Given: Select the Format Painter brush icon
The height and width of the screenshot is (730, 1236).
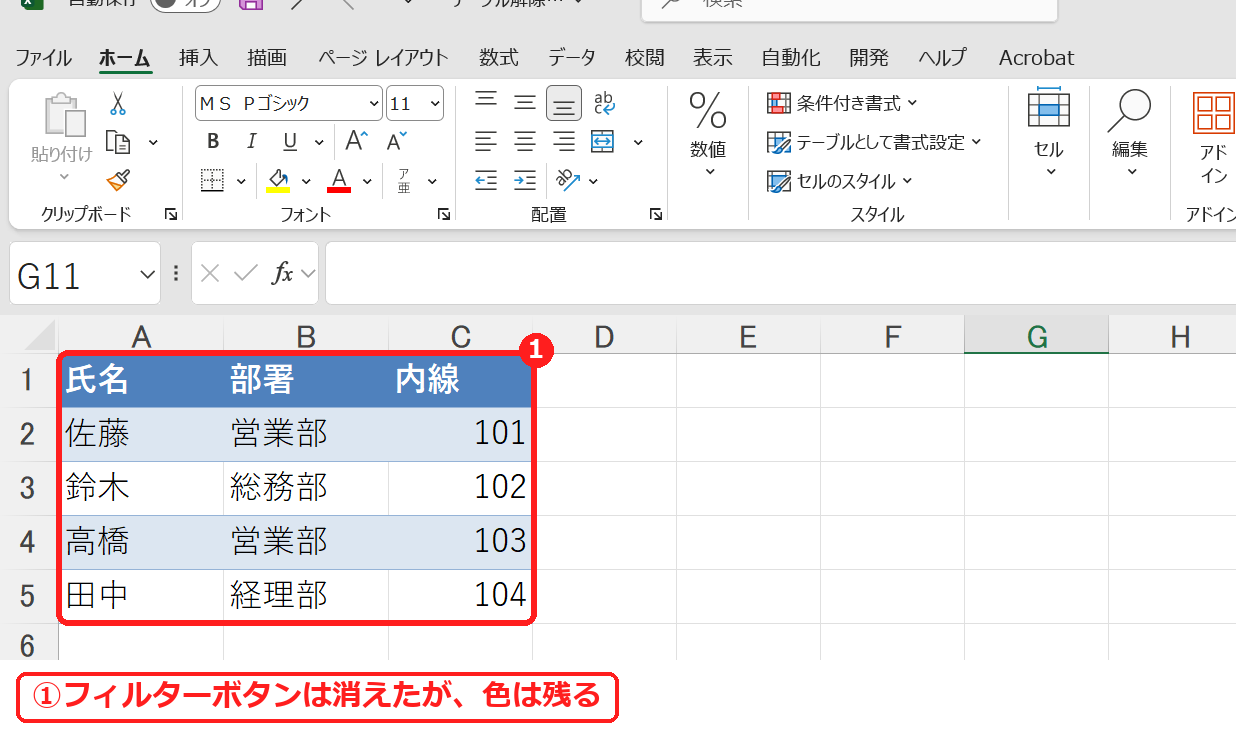Looking at the screenshot, I should pyautogui.click(x=118, y=180).
